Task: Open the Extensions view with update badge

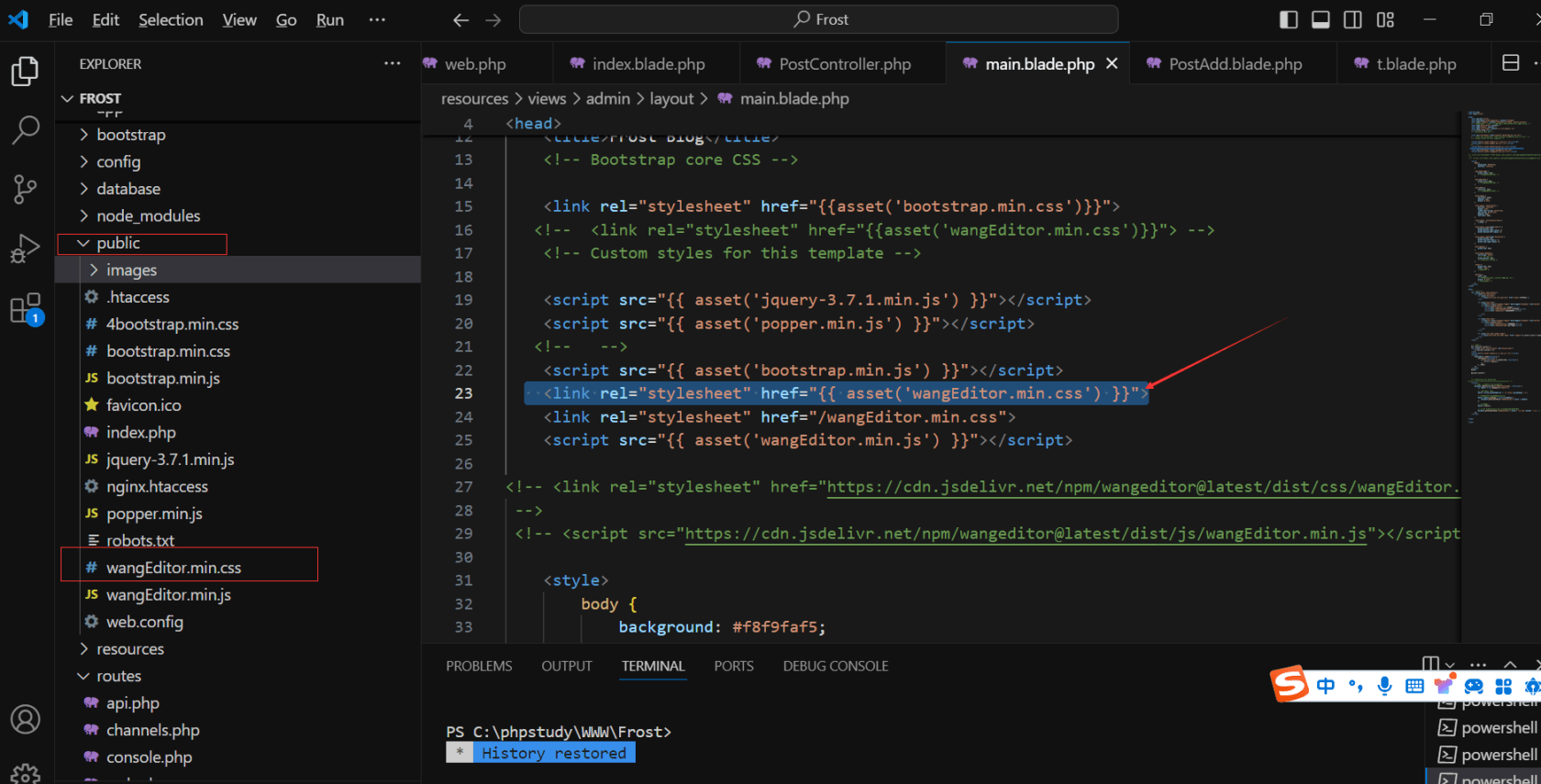Action: pyautogui.click(x=25, y=309)
